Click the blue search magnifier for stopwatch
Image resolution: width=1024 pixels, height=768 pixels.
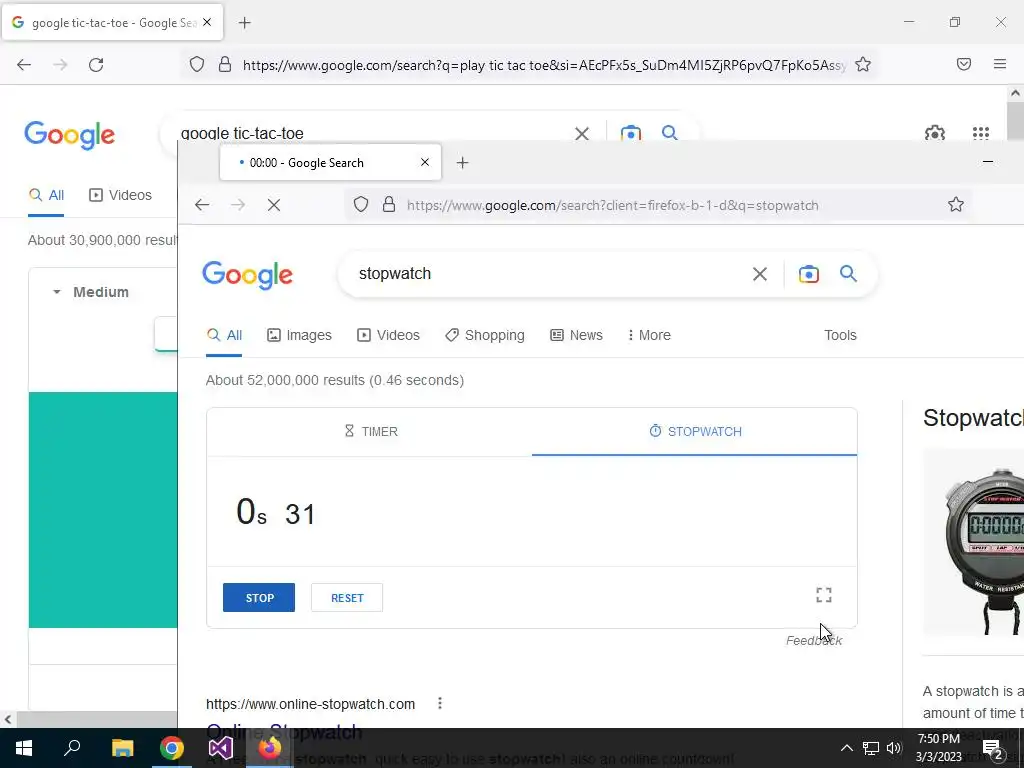point(848,274)
